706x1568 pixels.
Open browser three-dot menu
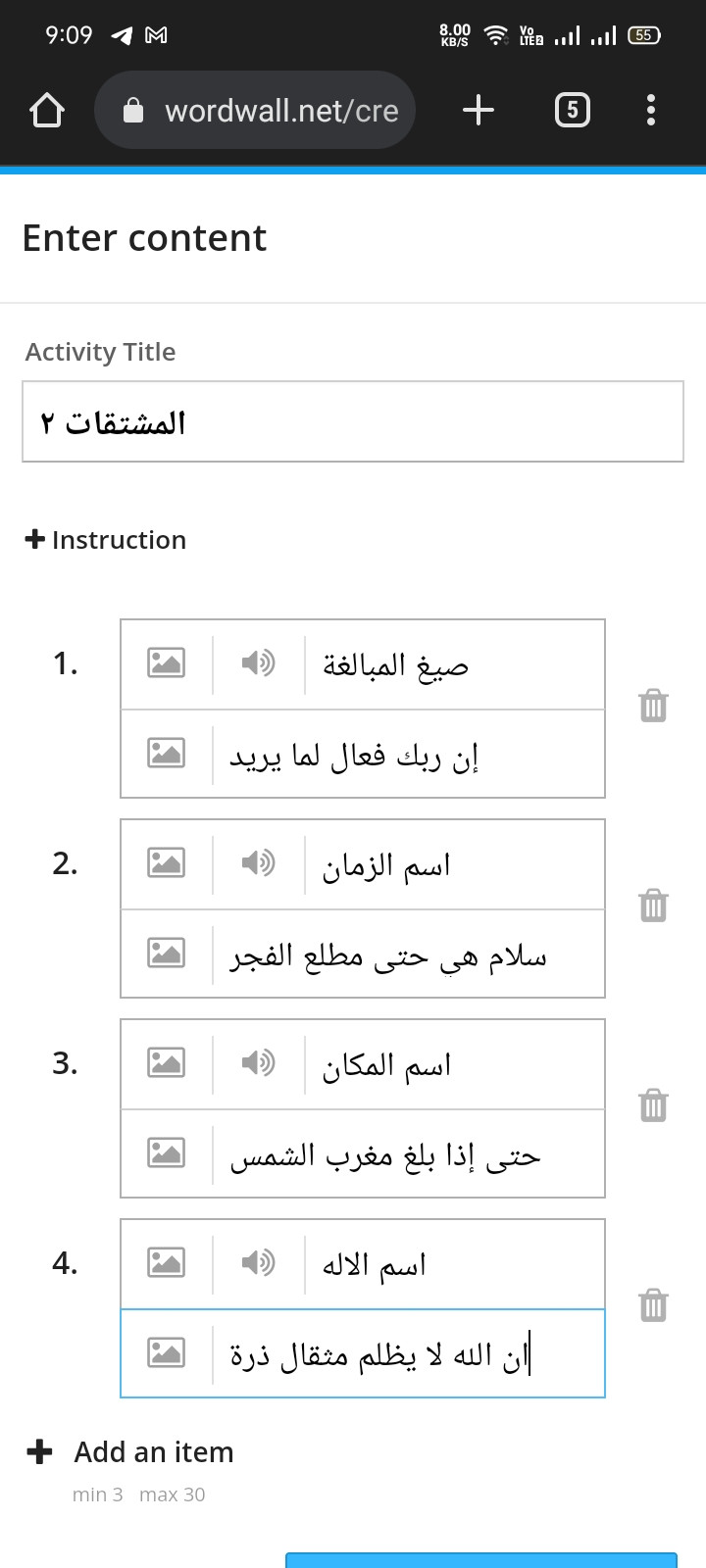coord(651,110)
